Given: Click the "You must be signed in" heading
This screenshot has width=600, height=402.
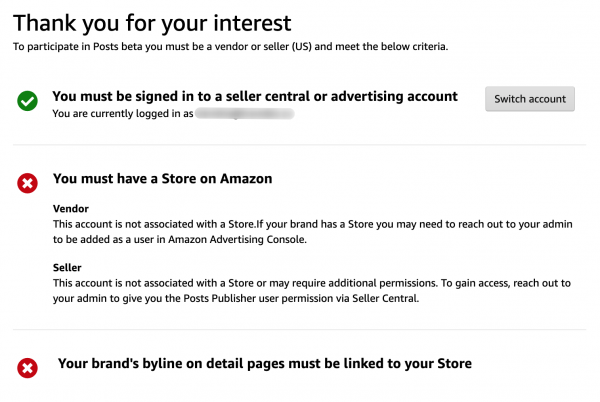Looking at the screenshot, I should pyautogui.click(x=255, y=96).
